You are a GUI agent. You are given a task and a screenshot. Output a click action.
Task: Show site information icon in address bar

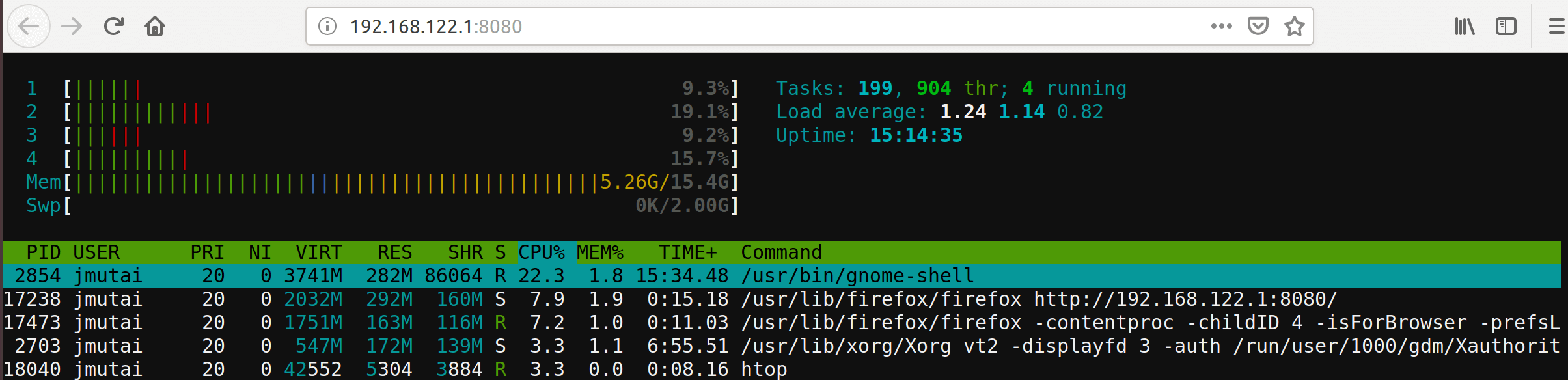pyautogui.click(x=327, y=26)
